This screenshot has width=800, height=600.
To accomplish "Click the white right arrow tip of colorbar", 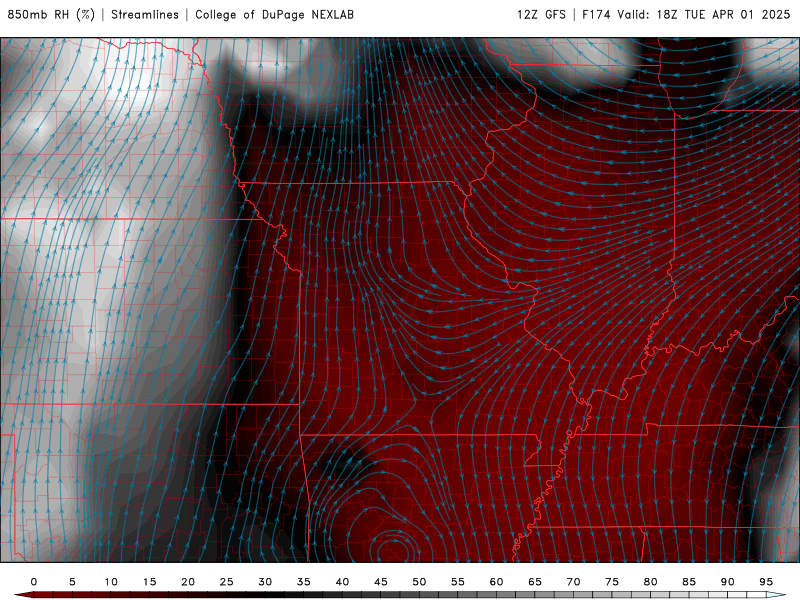I will (776, 595).
